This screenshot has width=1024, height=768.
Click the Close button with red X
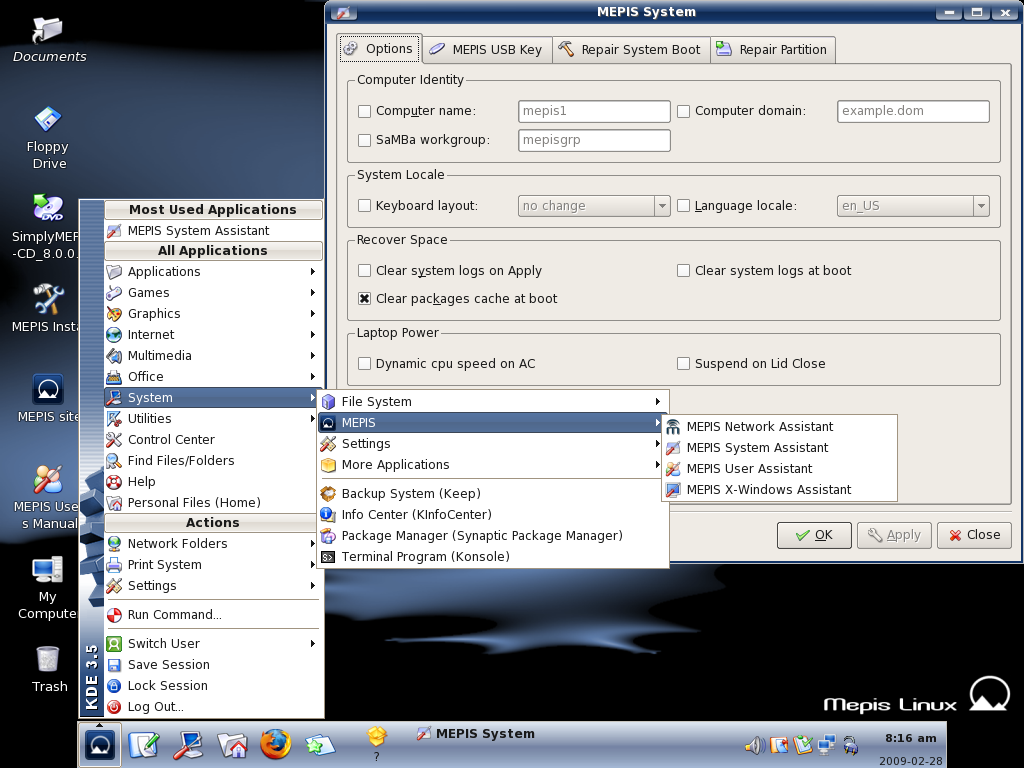coord(974,536)
